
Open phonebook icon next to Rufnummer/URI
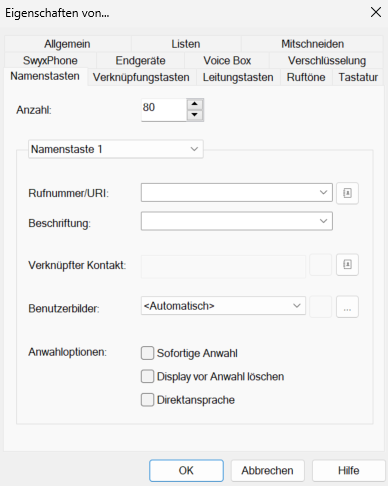pos(347,193)
